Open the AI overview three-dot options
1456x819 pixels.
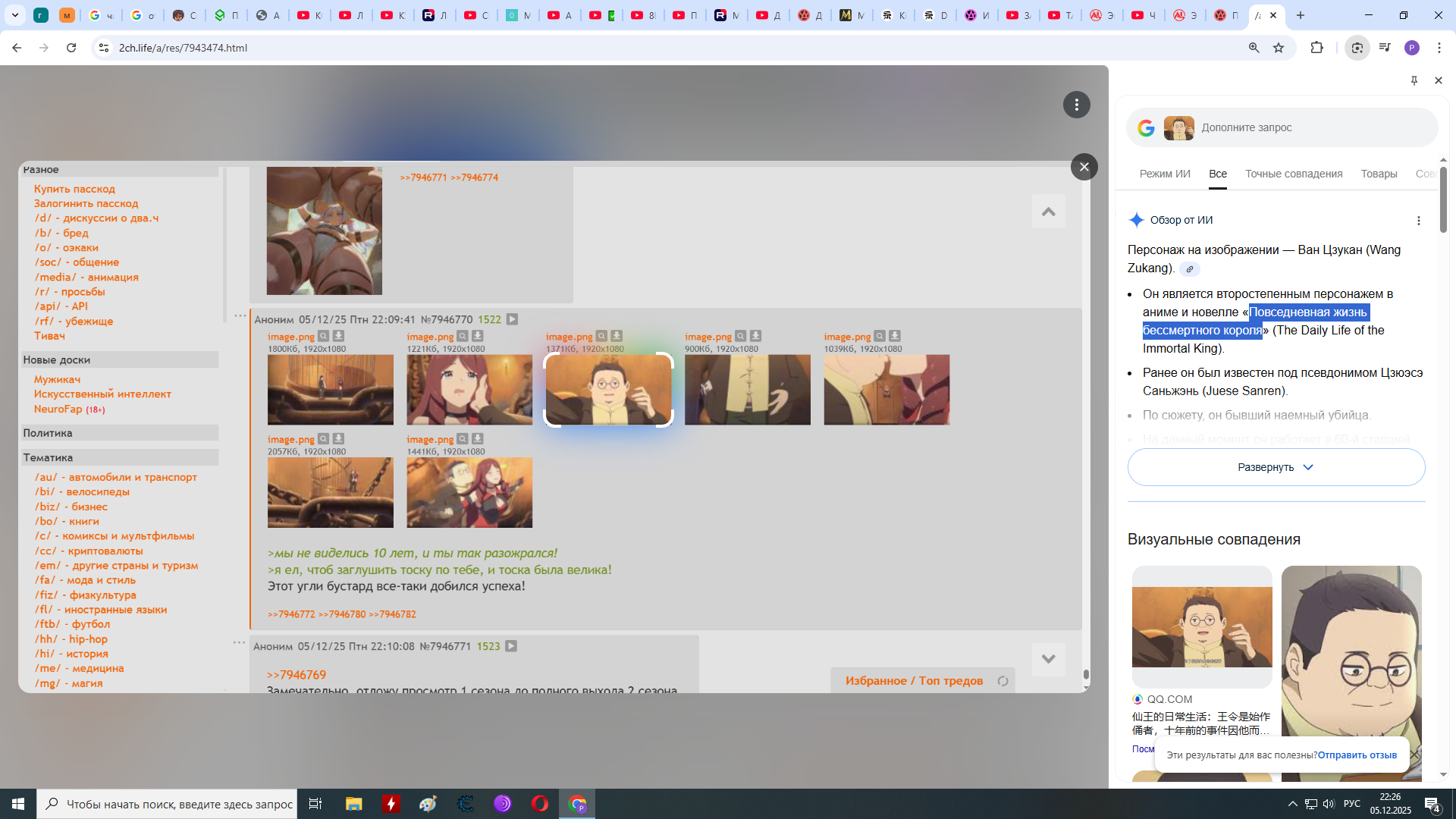coord(1418,221)
